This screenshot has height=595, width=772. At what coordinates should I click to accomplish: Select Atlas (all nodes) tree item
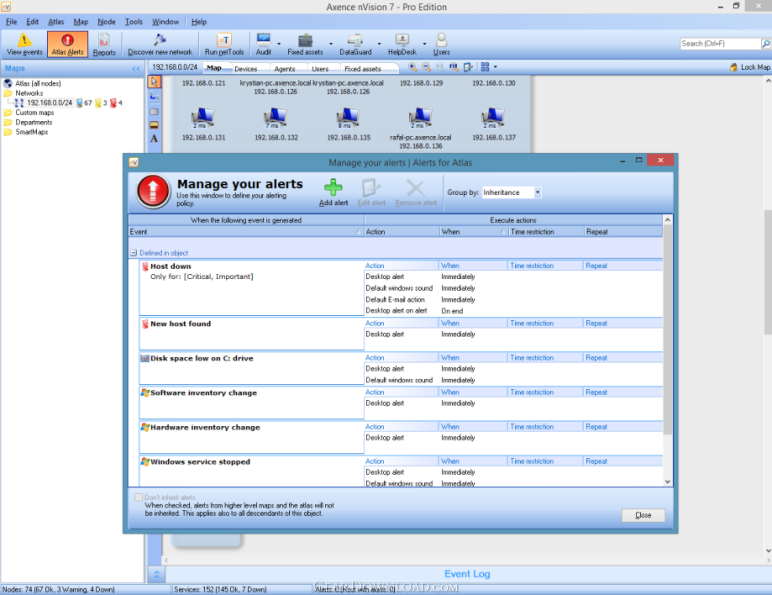point(38,83)
